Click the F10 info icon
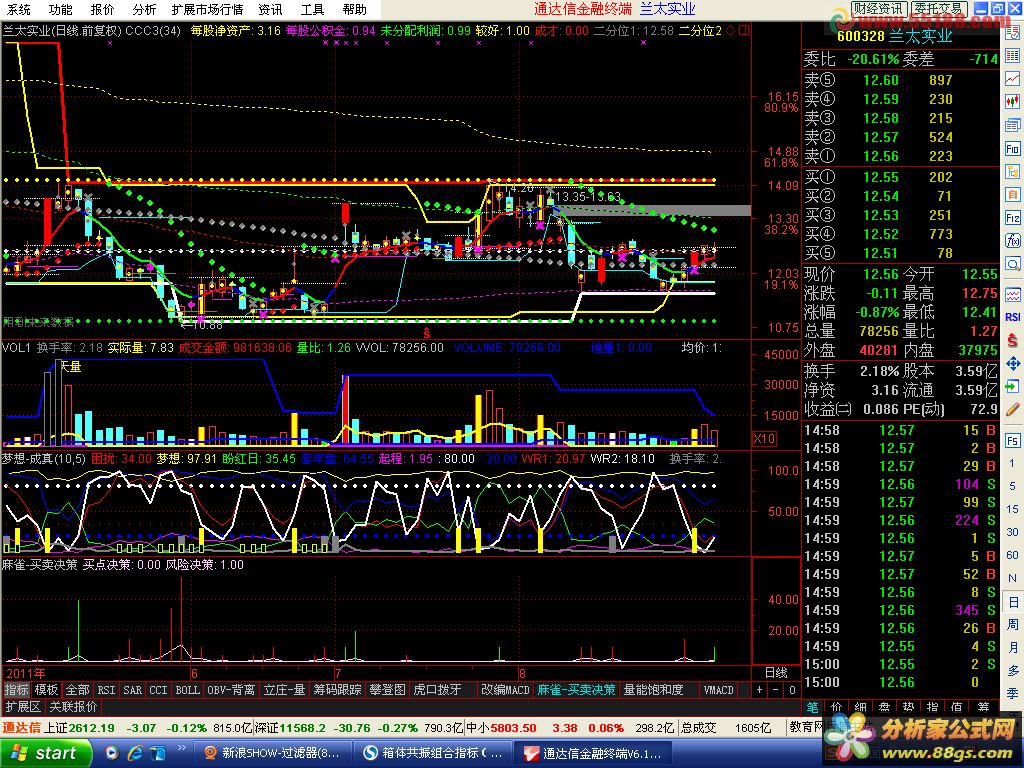This screenshot has width=1024, height=768. 1013,148
